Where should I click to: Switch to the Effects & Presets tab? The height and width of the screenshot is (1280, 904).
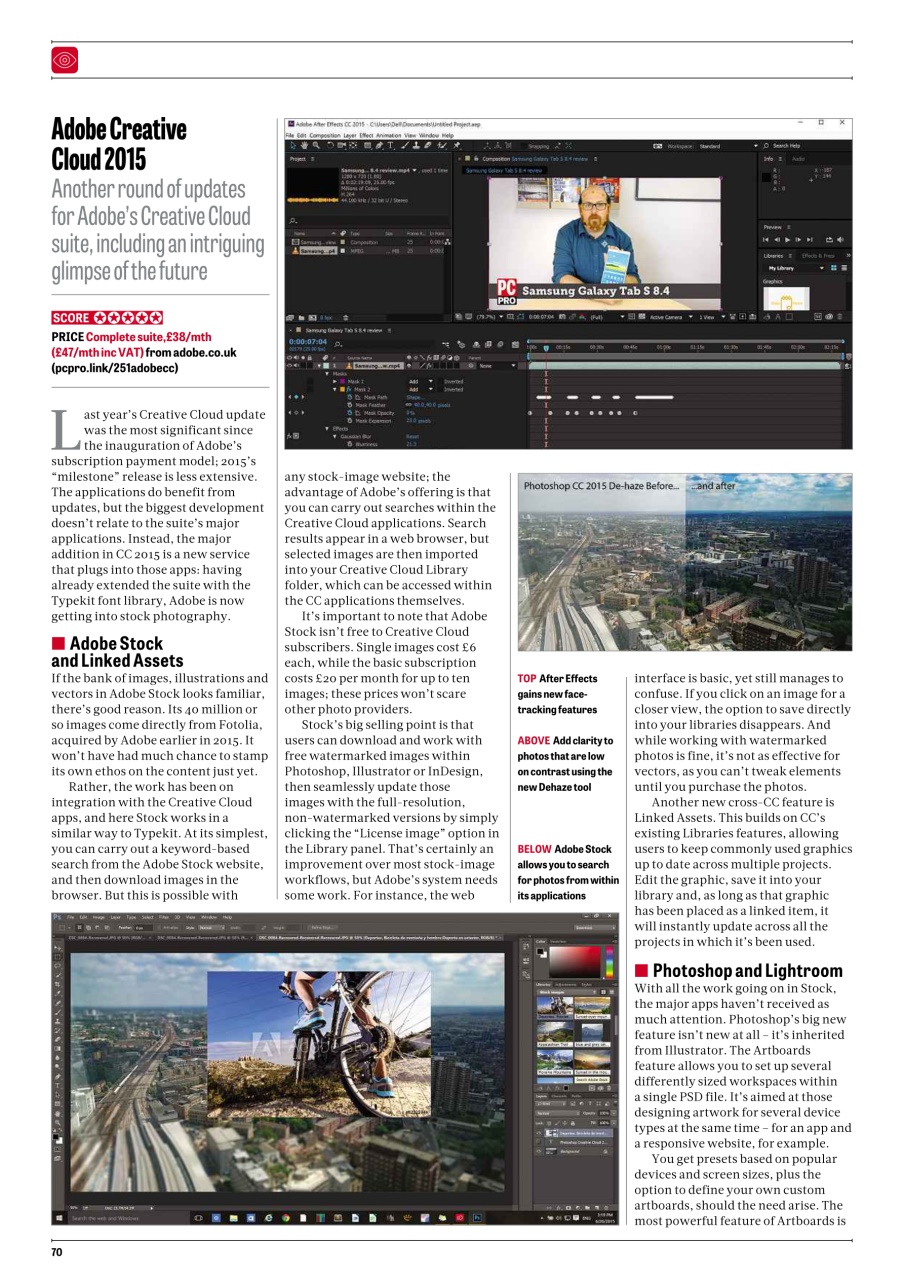coord(820,257)
